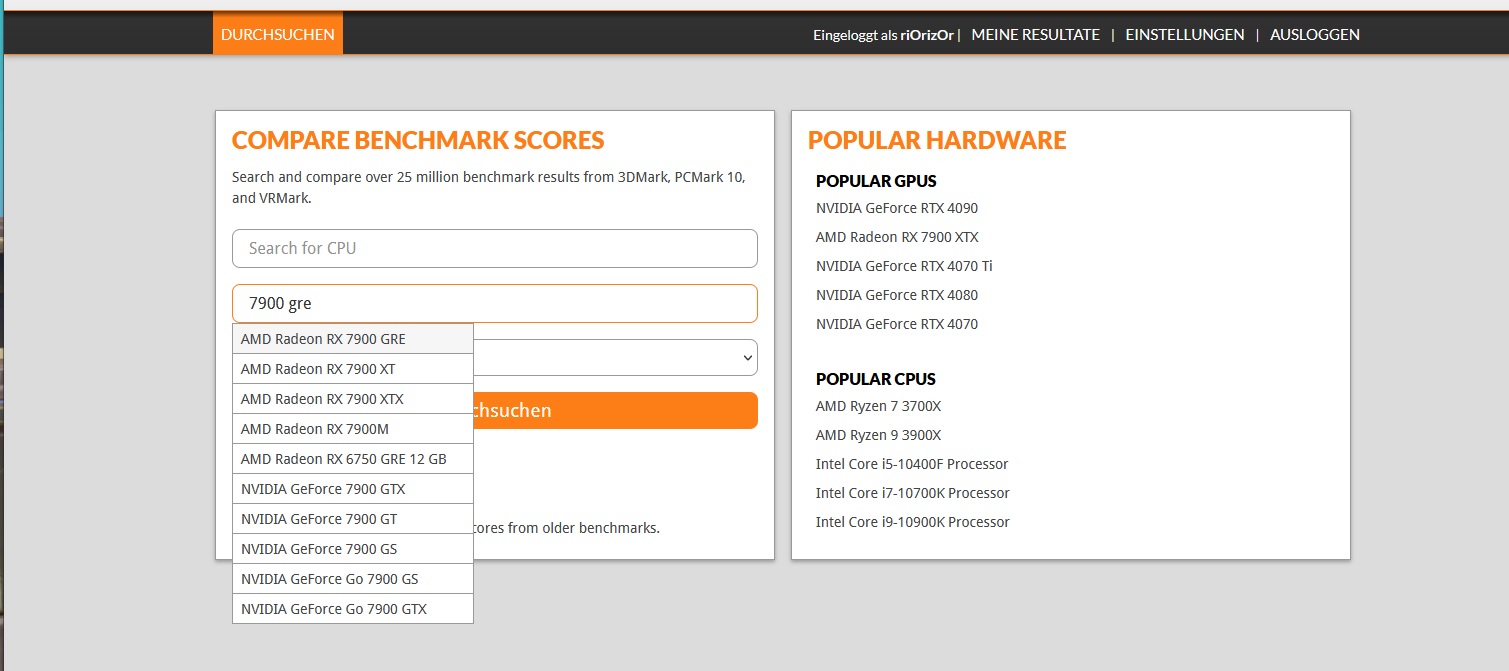1509x671 pixels.
Task: Expand the benchmark selection dropdown
Action: click(x=615, y=357)
